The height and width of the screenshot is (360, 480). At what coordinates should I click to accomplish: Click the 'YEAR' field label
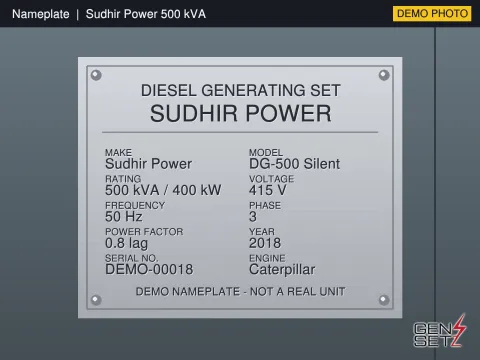coord(262,232)
